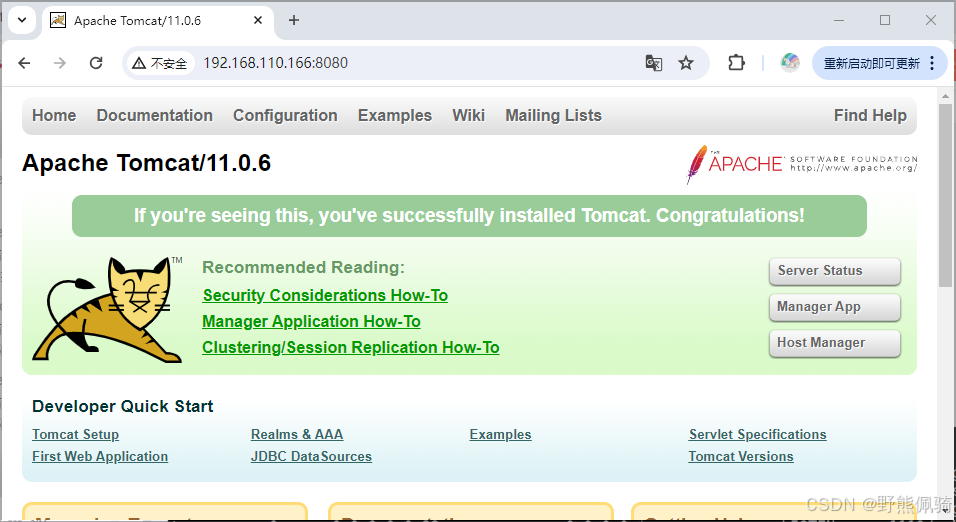Open the extensions puzzle icon
The width and height of the screenshot is (956, 522).
(737, 63)
